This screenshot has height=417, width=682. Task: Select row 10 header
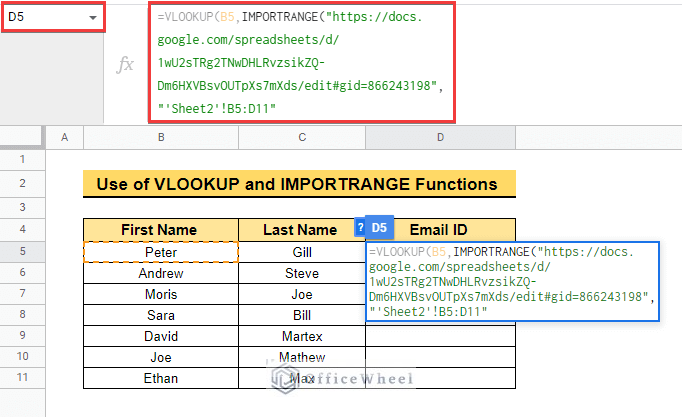point(22,357)
